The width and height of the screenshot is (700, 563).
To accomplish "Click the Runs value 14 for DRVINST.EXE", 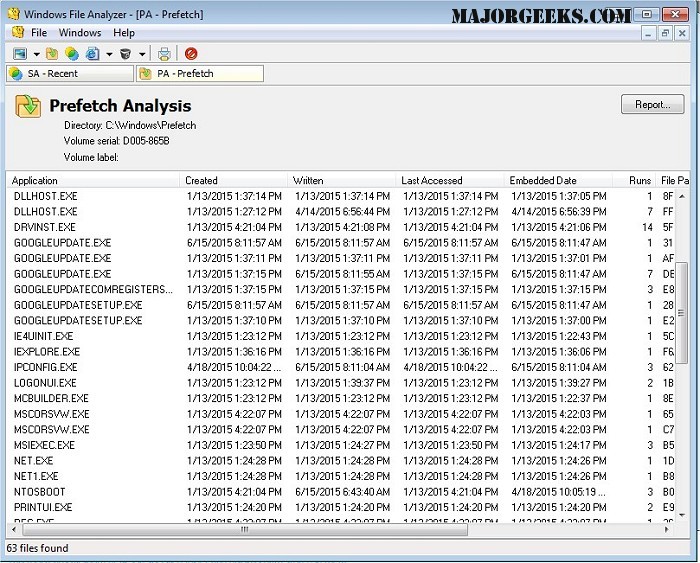I will click(647, 227).
